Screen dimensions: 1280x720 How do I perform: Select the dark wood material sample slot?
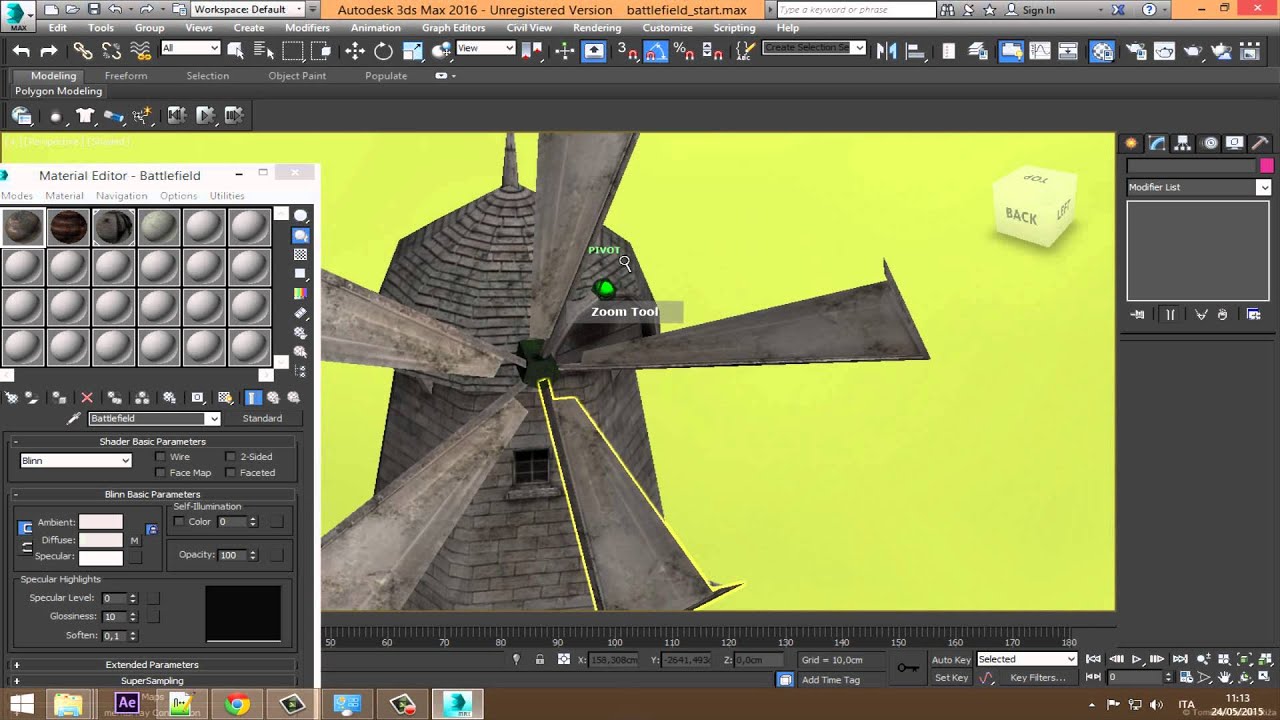[x=68, y=227]
